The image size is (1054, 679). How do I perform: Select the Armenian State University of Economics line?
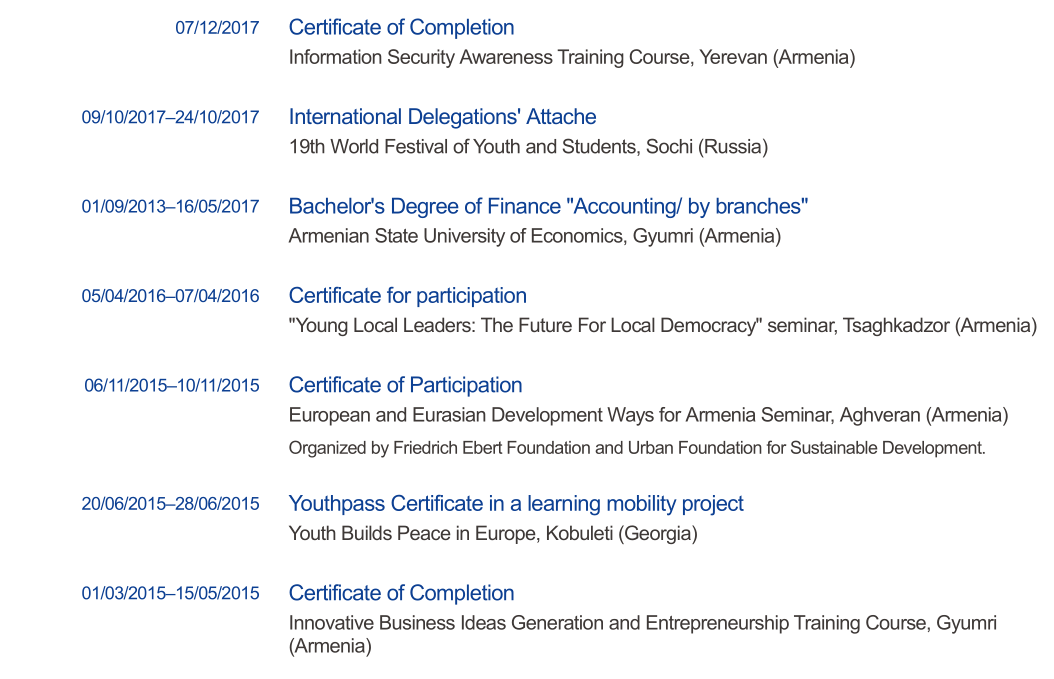point(534,237)
